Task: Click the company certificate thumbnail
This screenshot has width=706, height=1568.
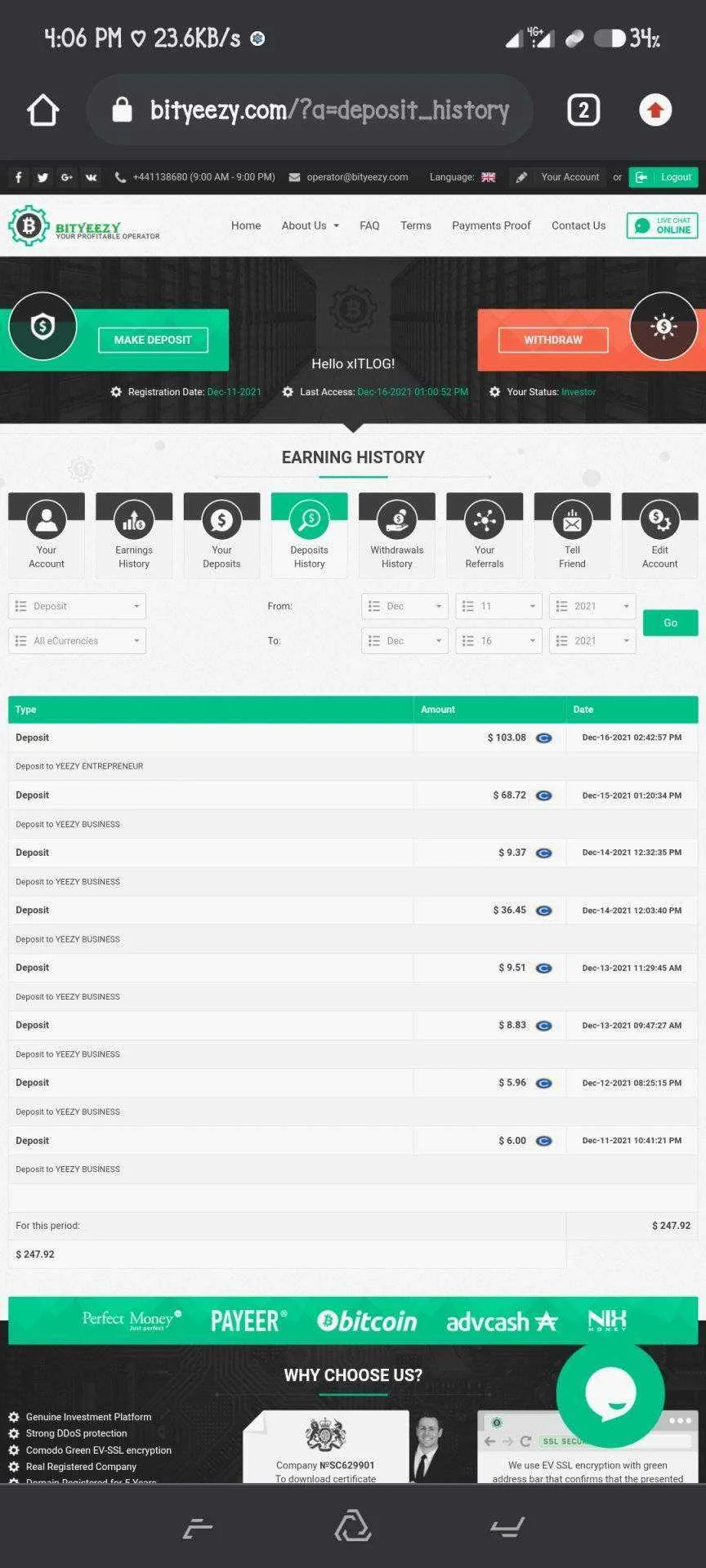Action: click(x=326, y=1445)
